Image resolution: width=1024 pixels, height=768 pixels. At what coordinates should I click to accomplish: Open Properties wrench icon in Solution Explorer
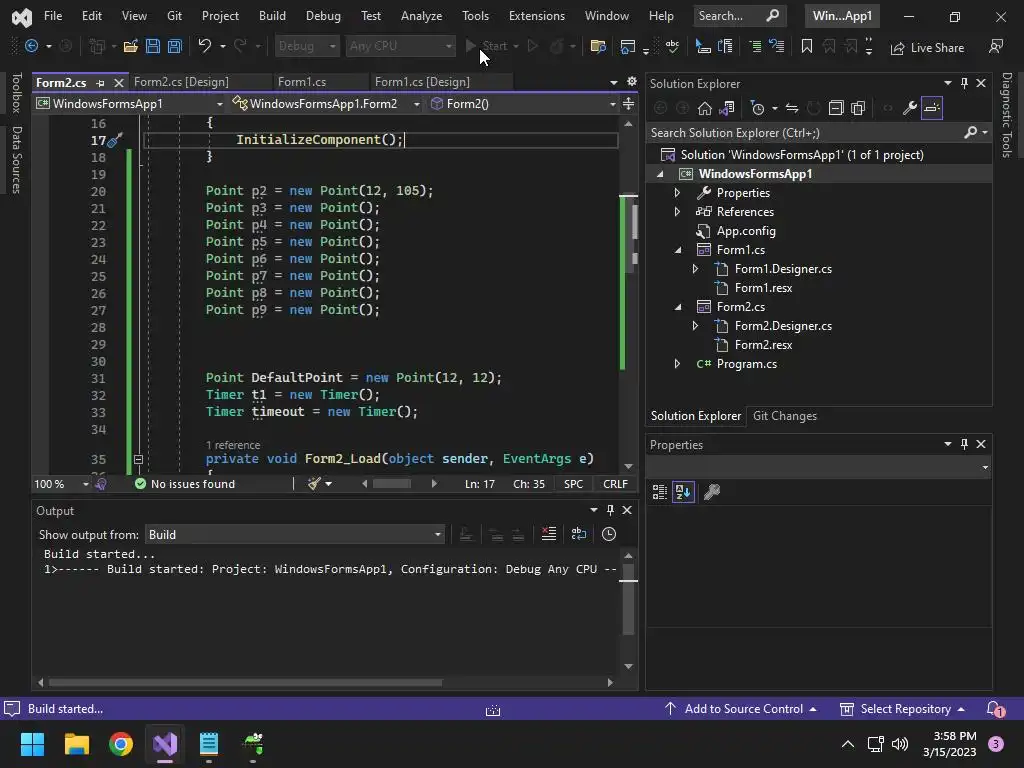909,108
